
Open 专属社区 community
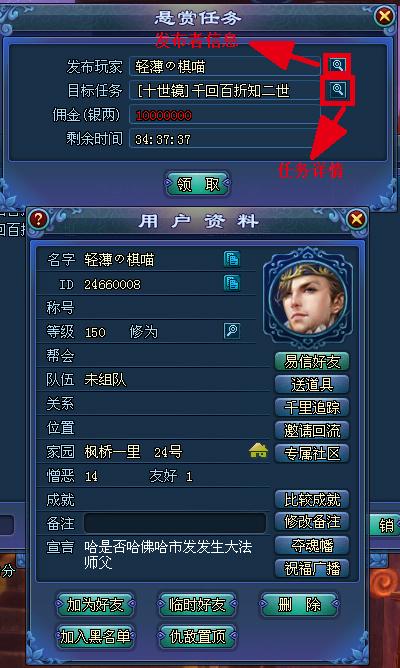(x=312, y=454)
